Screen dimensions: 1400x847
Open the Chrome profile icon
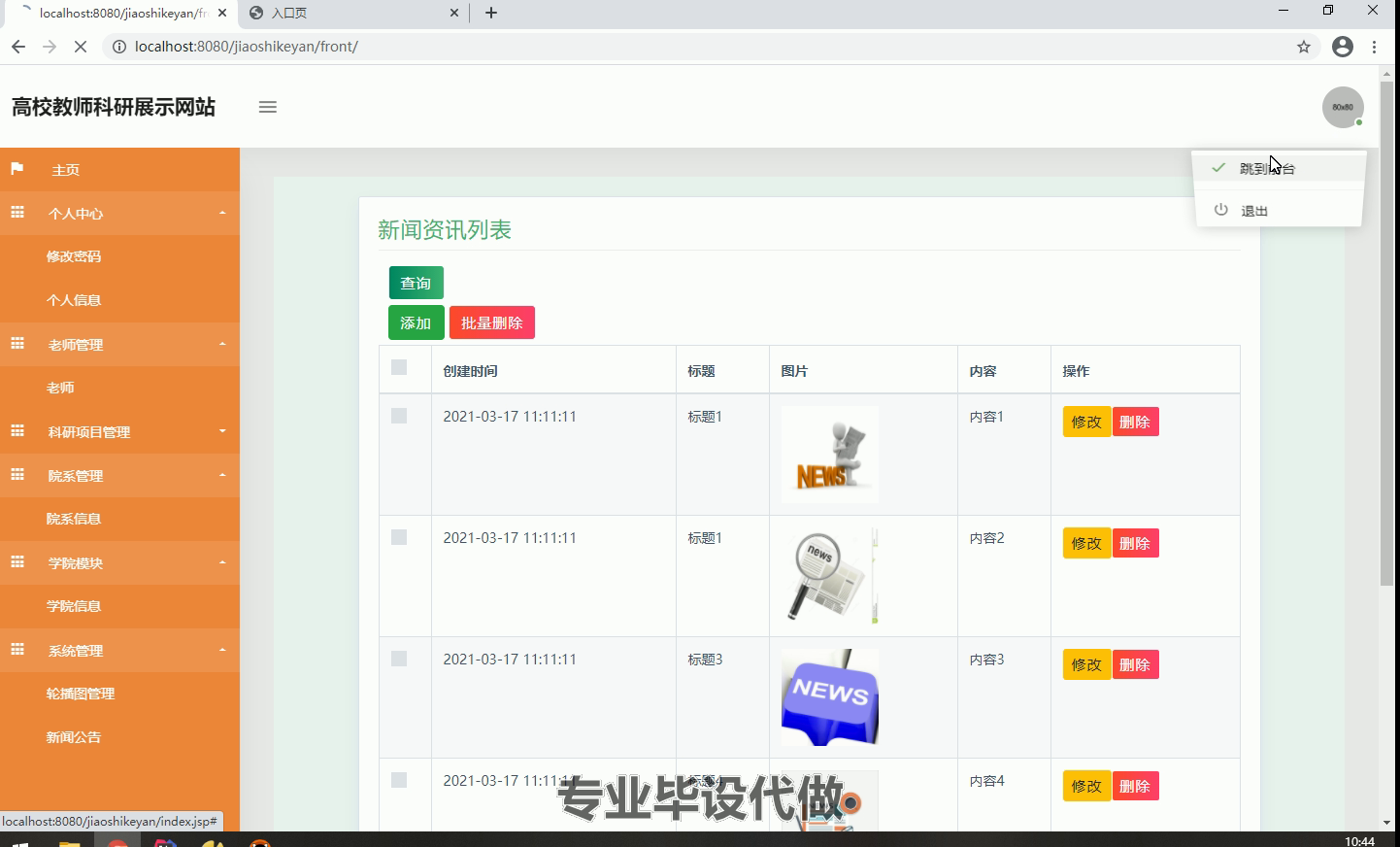pos(1343,47)
